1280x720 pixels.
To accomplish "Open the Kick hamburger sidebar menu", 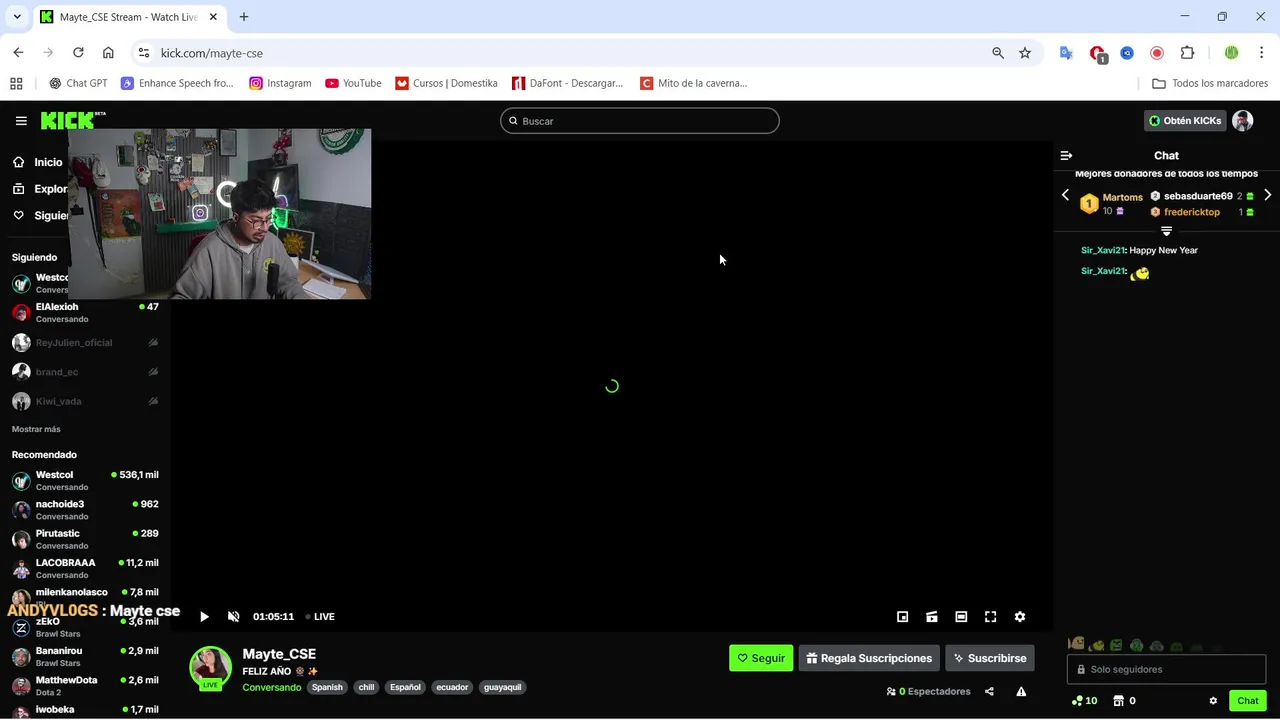I will [21, 121].
